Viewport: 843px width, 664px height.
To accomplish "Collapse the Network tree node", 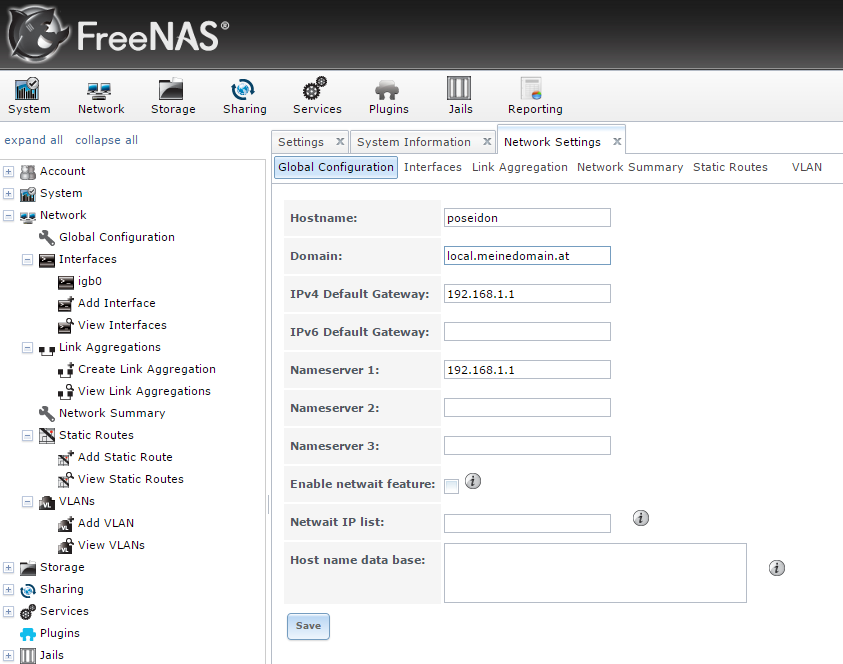I will 8,216.
